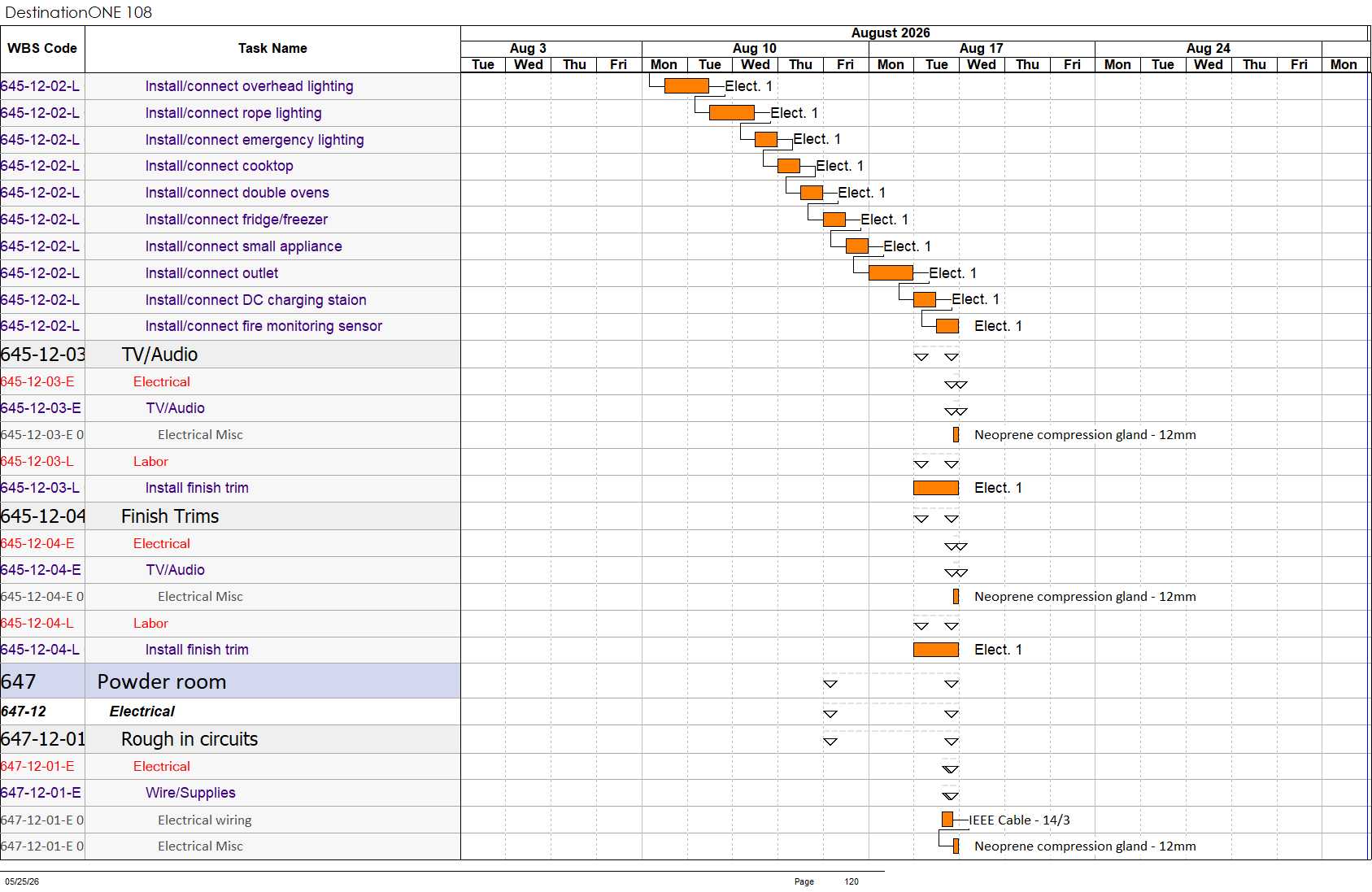Click the Install/connect overhead lighting Gantt bar
This screenshot has width=1372, height=892.
coord(686,86)
